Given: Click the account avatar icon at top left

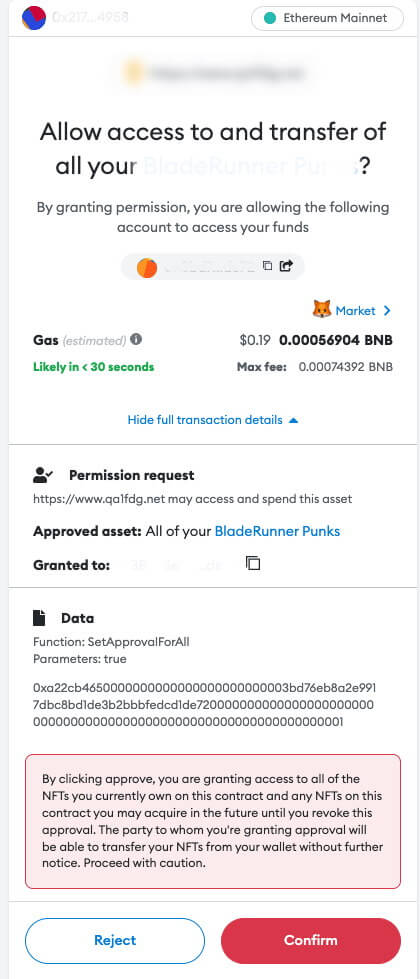Looking at the screenshot, I should point(33,18).
